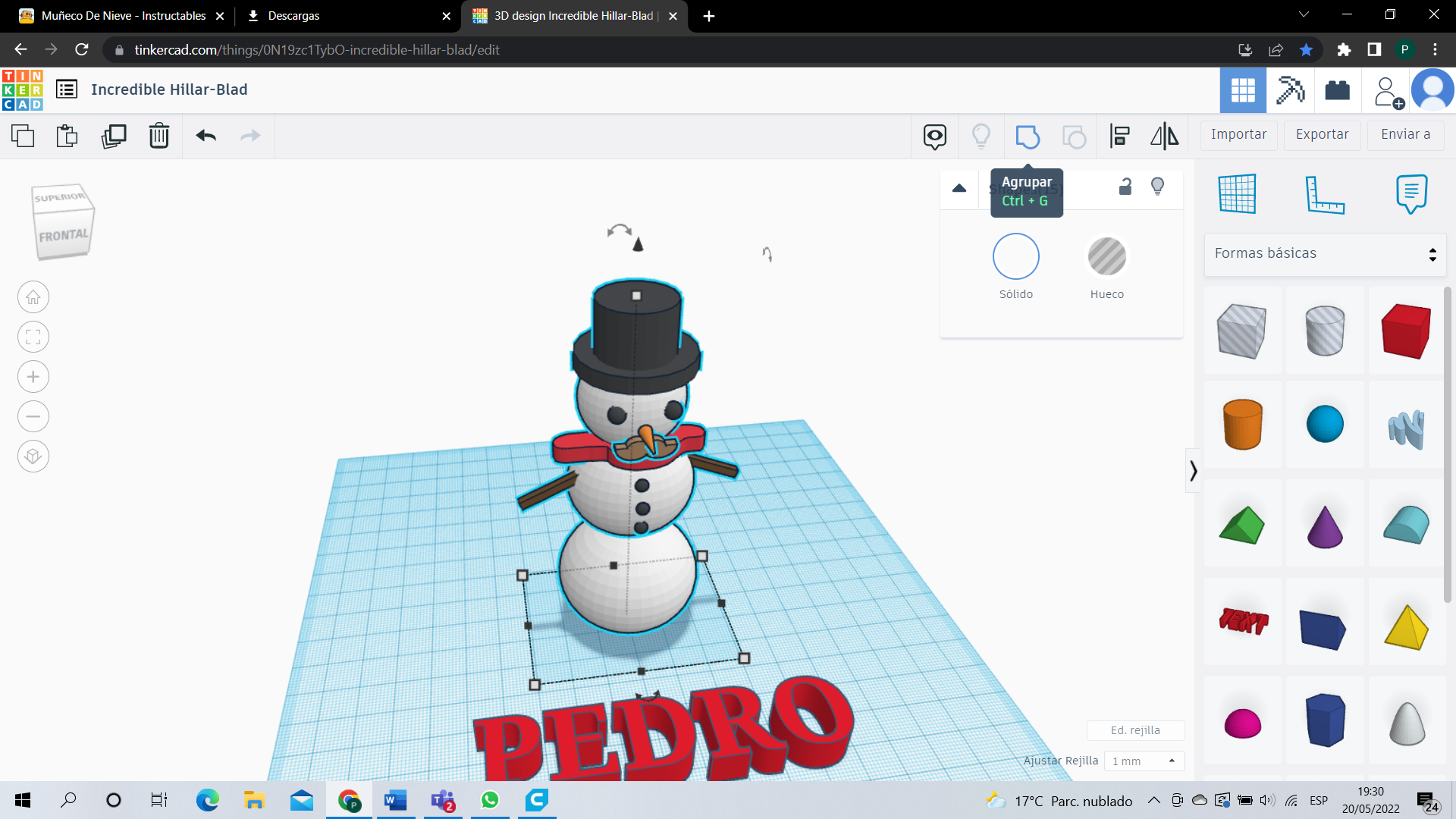Toggle selected shape visibility lightbulb in inspector
Screen dimensions: 1456x819
click(x=1157, y=187)
